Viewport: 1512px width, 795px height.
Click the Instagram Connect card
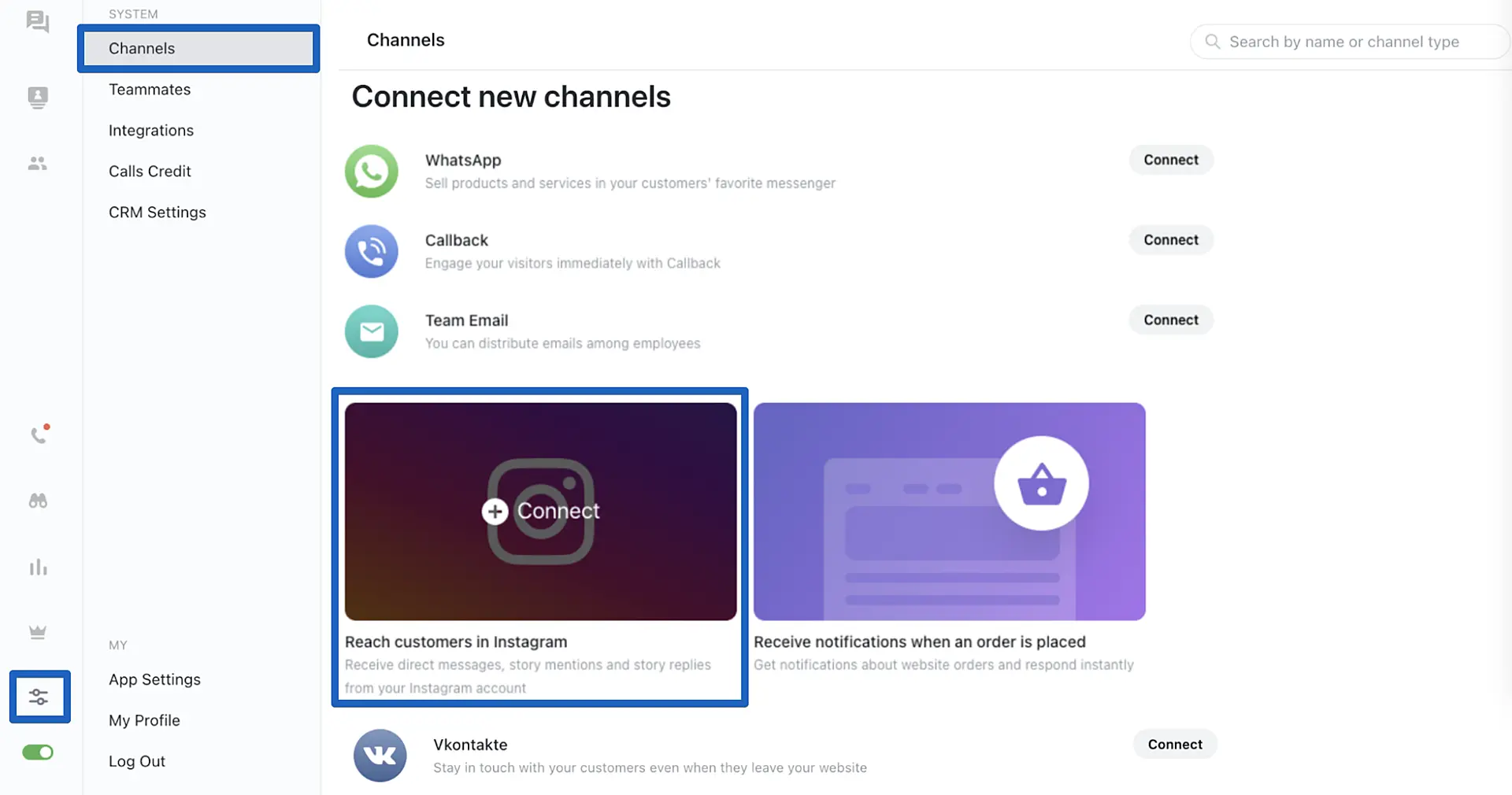click(540, 512)
